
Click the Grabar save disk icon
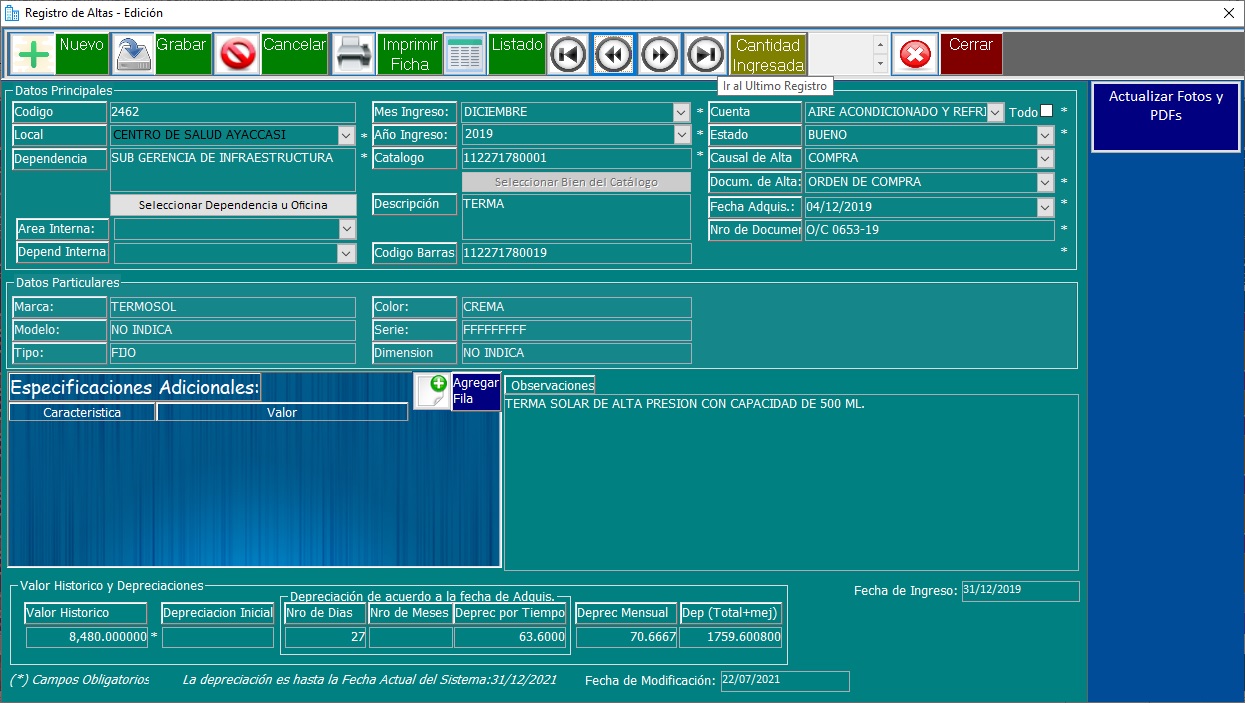point(133,53)
